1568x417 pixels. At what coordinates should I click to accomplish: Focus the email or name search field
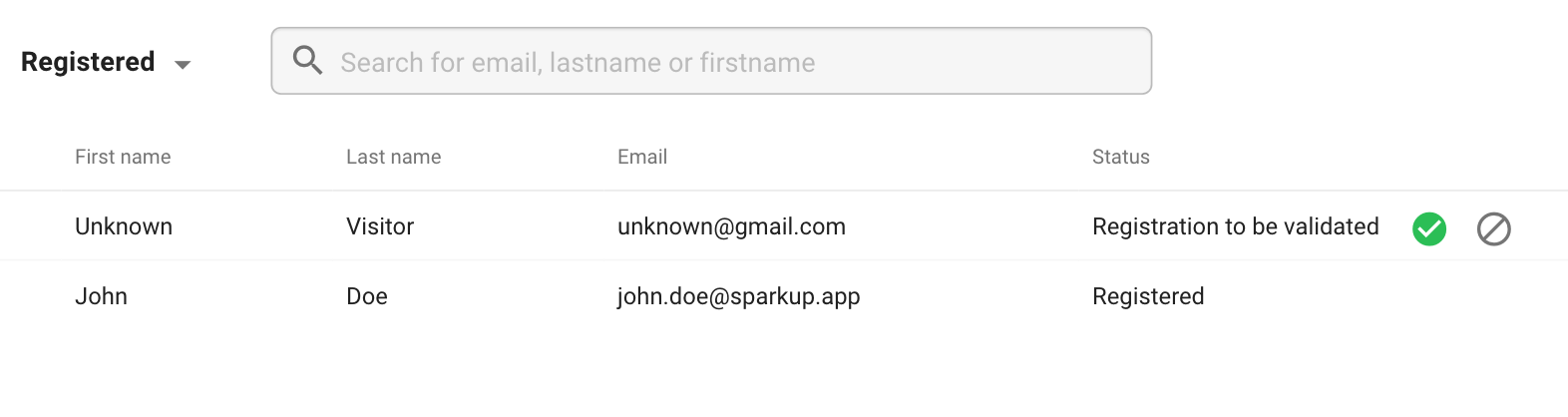click(x=711, y=61)
